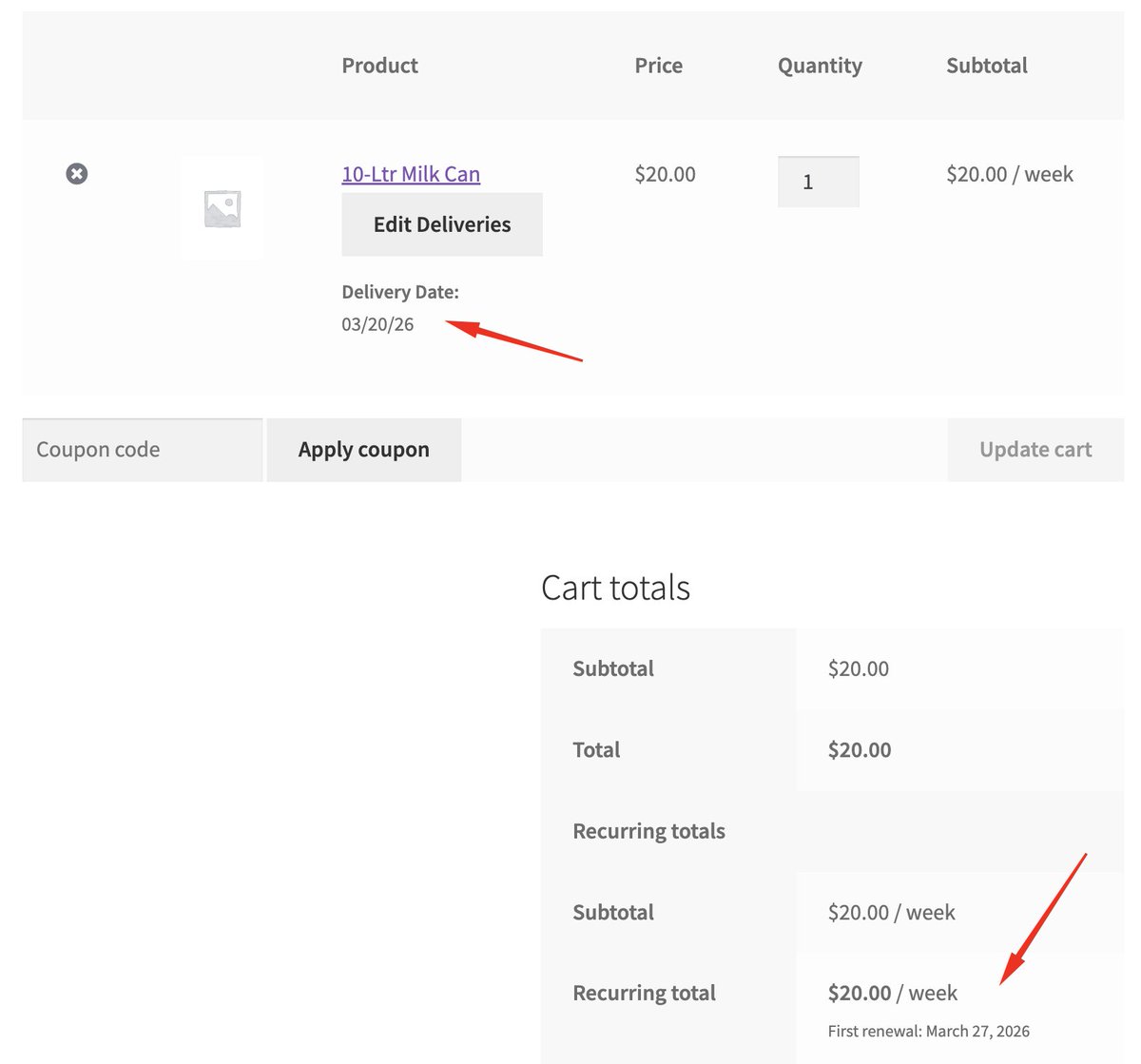
Task: Click the Delivery Date 03/20/26 text
Action: (x=377, y=323)
